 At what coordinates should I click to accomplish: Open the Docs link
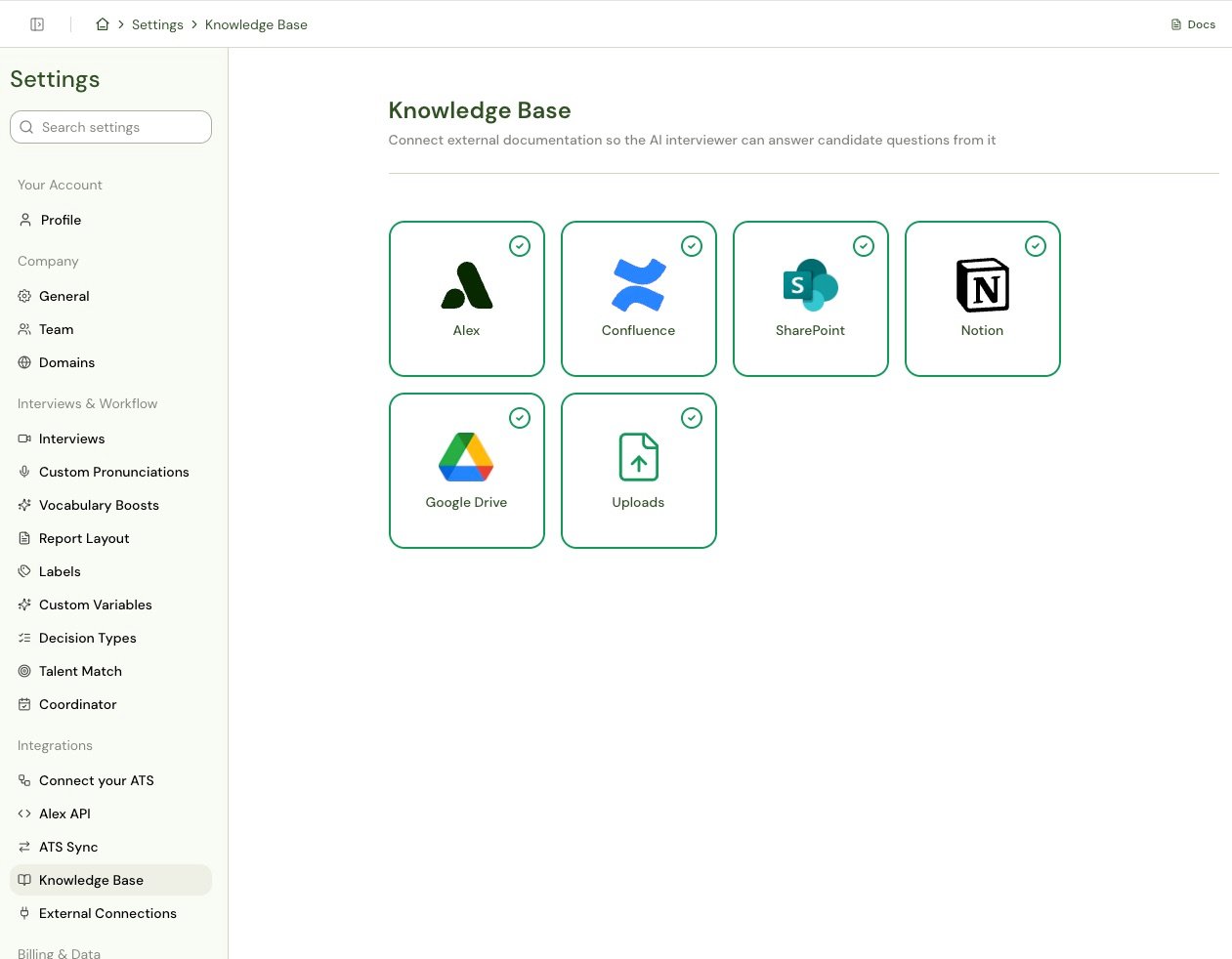[1193, 24]
